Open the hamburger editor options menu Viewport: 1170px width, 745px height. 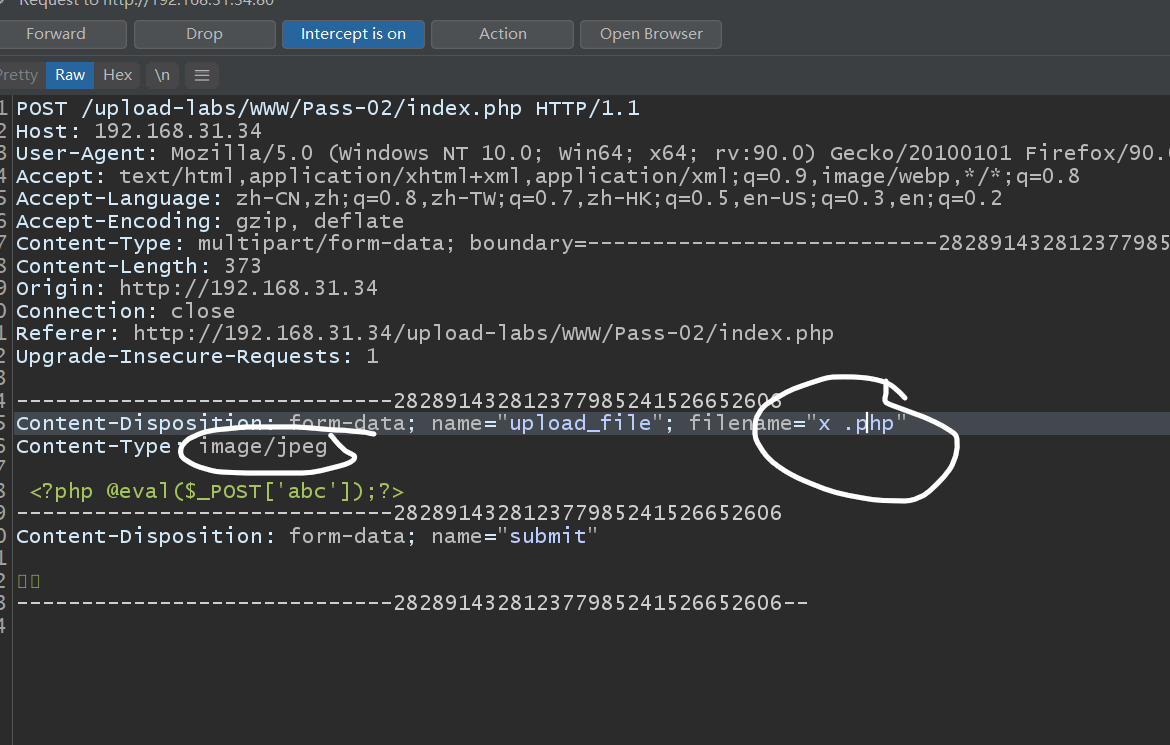coord(201,75)
